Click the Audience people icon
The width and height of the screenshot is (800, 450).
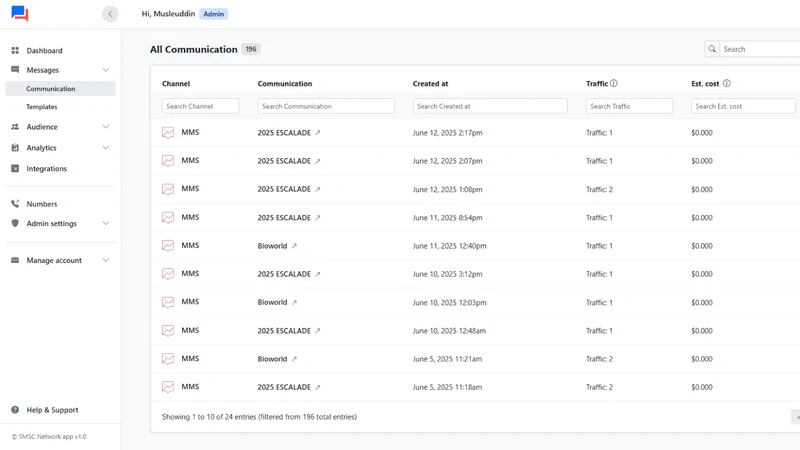pyautogui.click(x=15, y=127)
